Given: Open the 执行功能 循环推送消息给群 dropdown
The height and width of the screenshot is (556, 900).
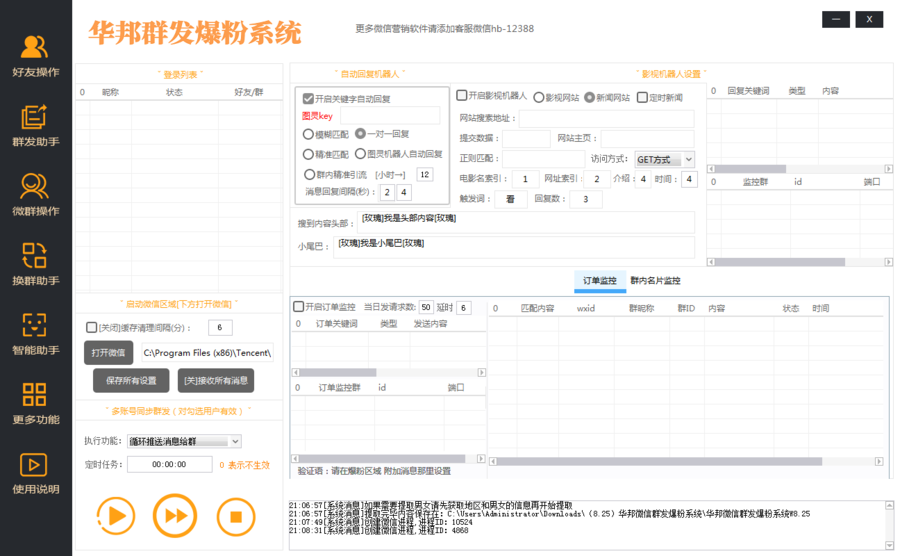Looking at the screenshot, I should tap(184, 441).
